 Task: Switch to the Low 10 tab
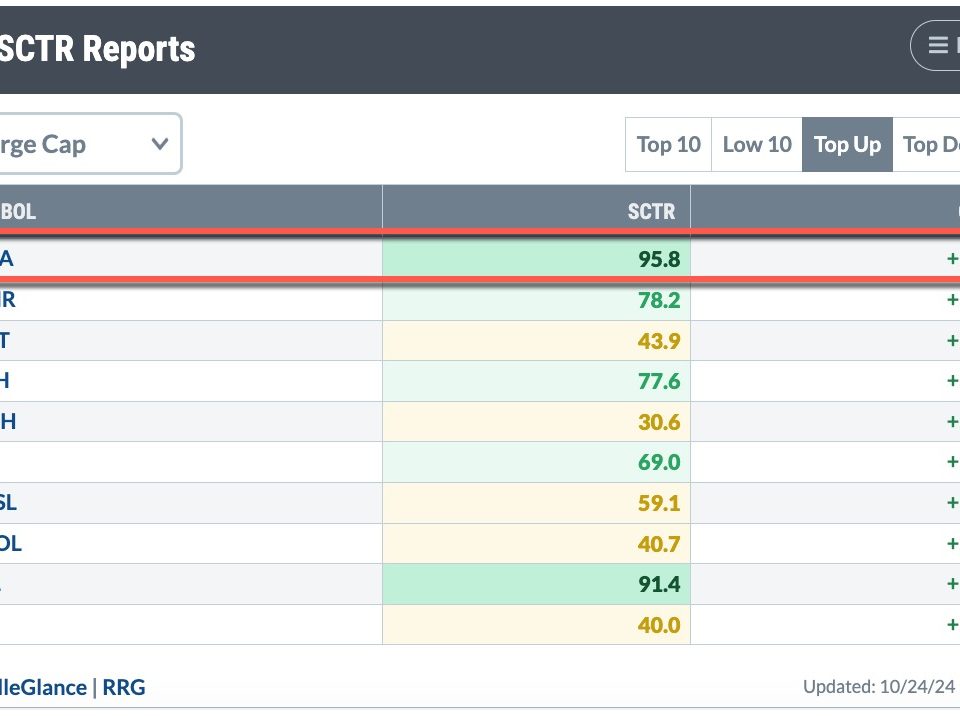coord(756,145)
